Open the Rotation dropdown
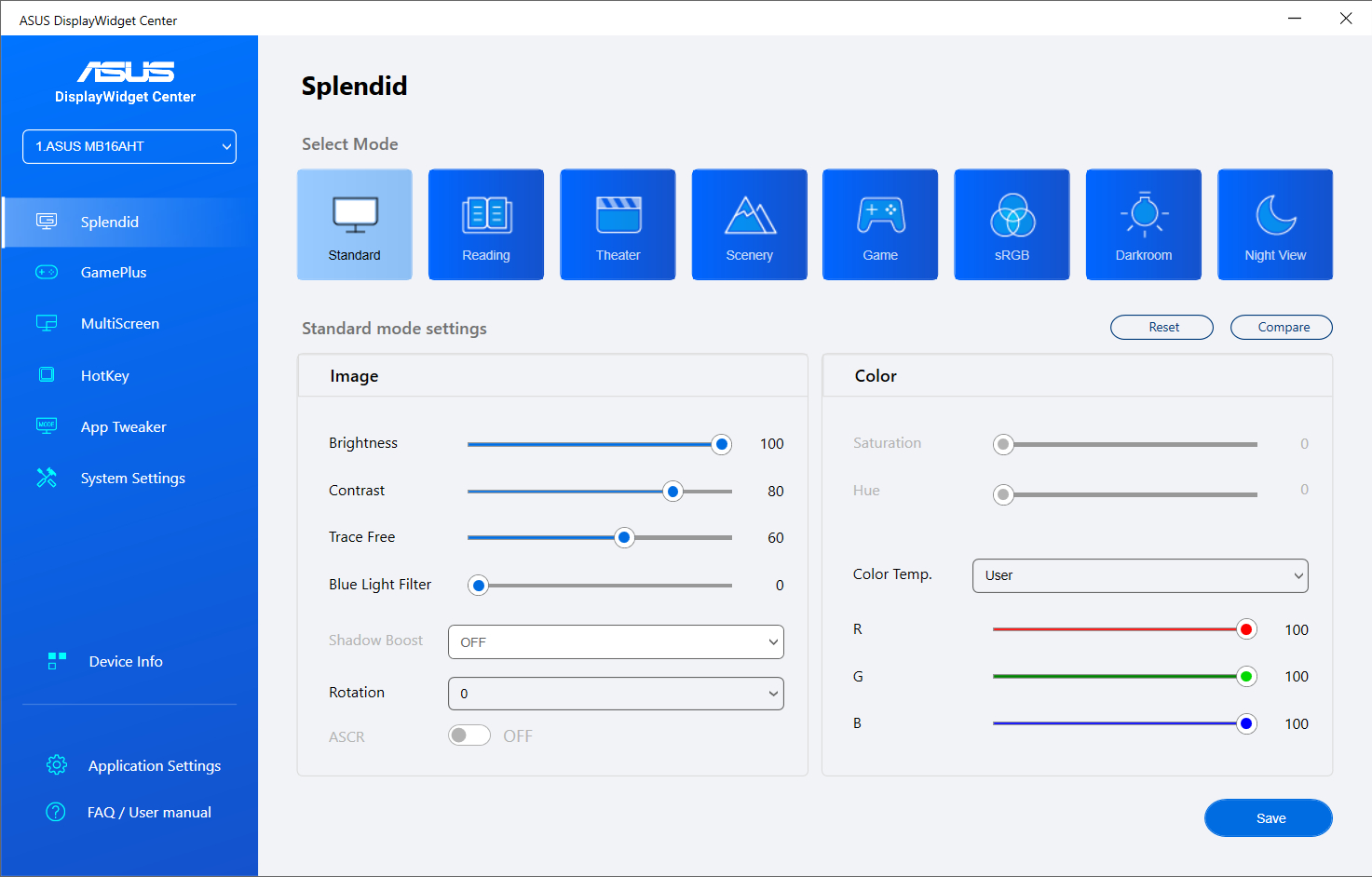Image resolution: width=1372 pixels, height=877 pixels. click(x=616, y=694)
